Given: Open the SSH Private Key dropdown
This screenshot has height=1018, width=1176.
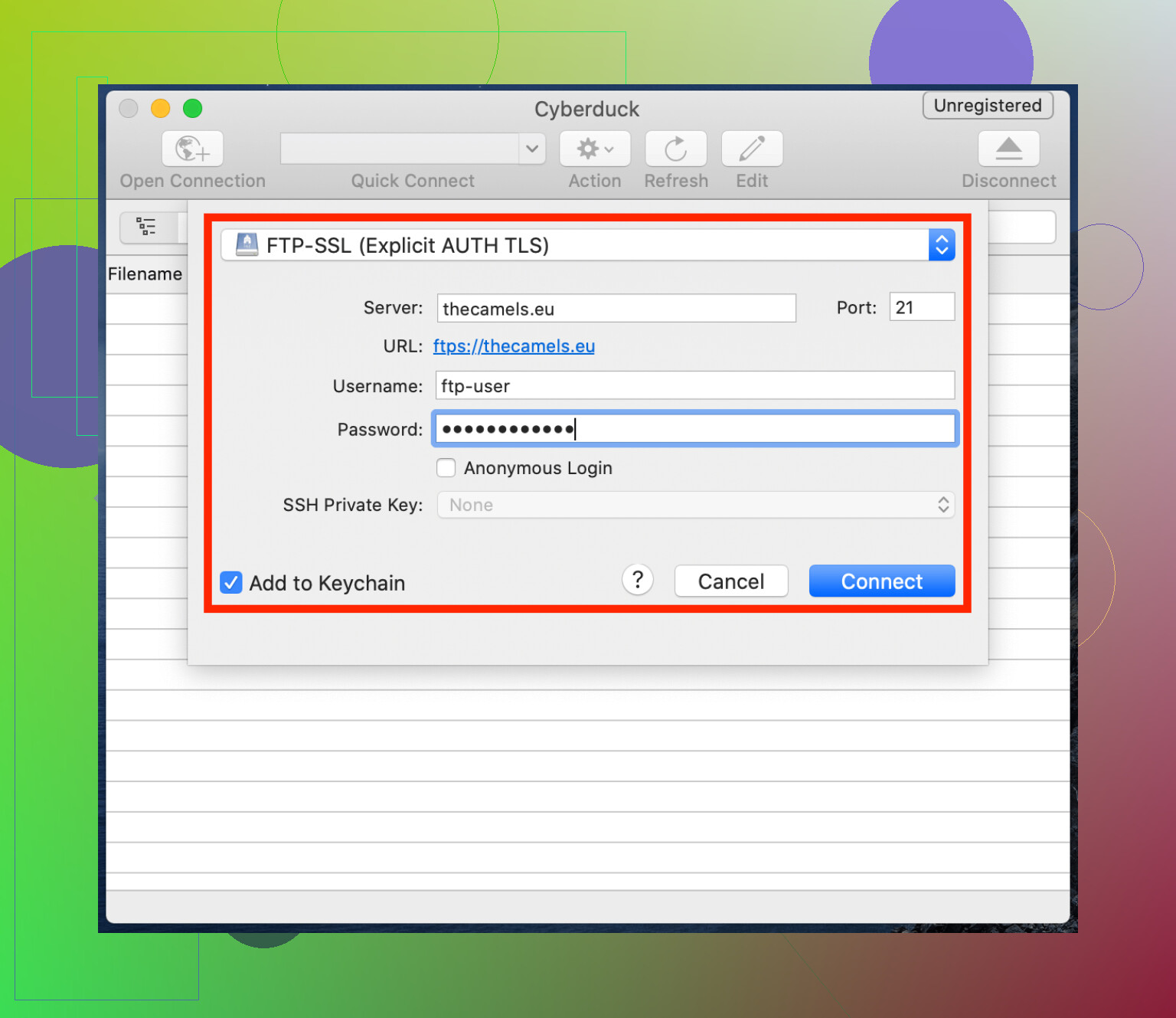Looking at the screenshot, I should click(x=695, y=505).
